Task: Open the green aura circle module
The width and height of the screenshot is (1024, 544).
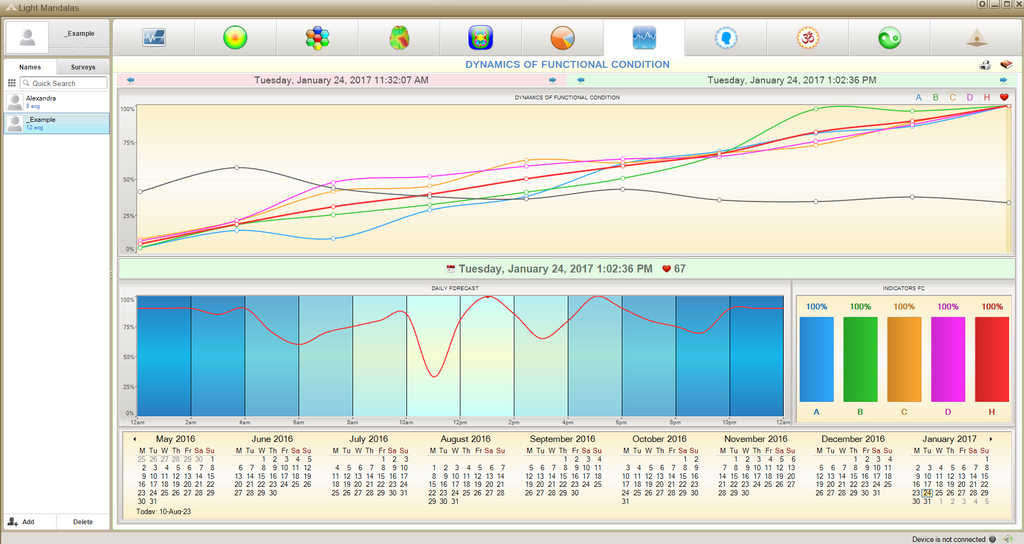Action: click(x=235, y=38)
